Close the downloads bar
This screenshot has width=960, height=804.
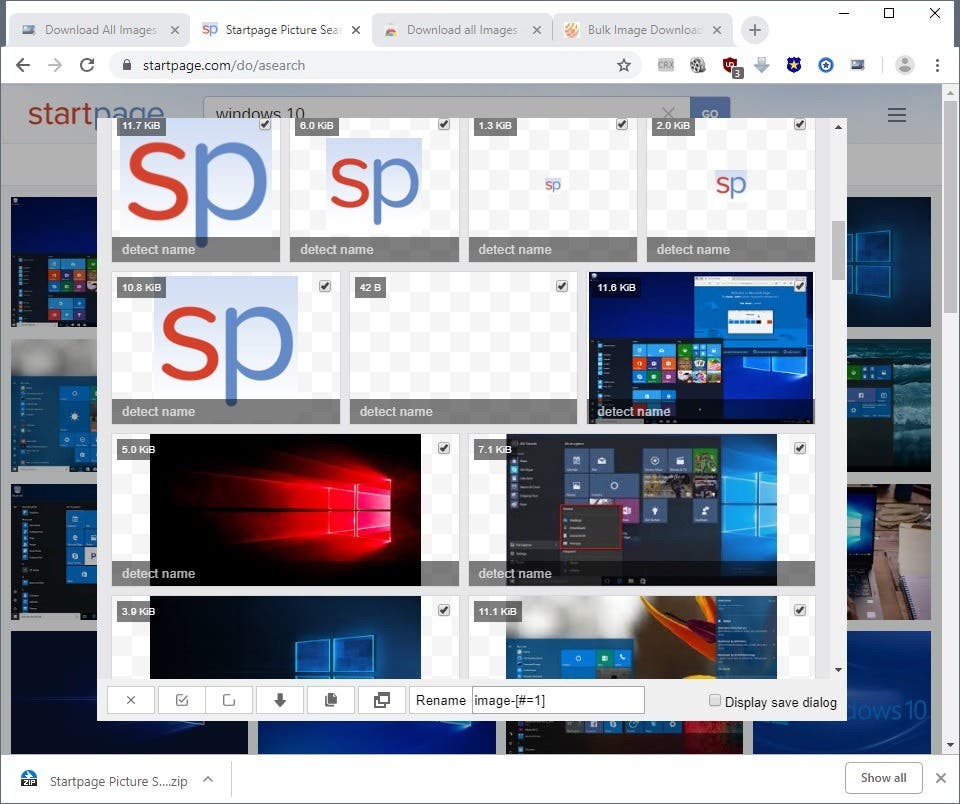[x=941, y=778]
